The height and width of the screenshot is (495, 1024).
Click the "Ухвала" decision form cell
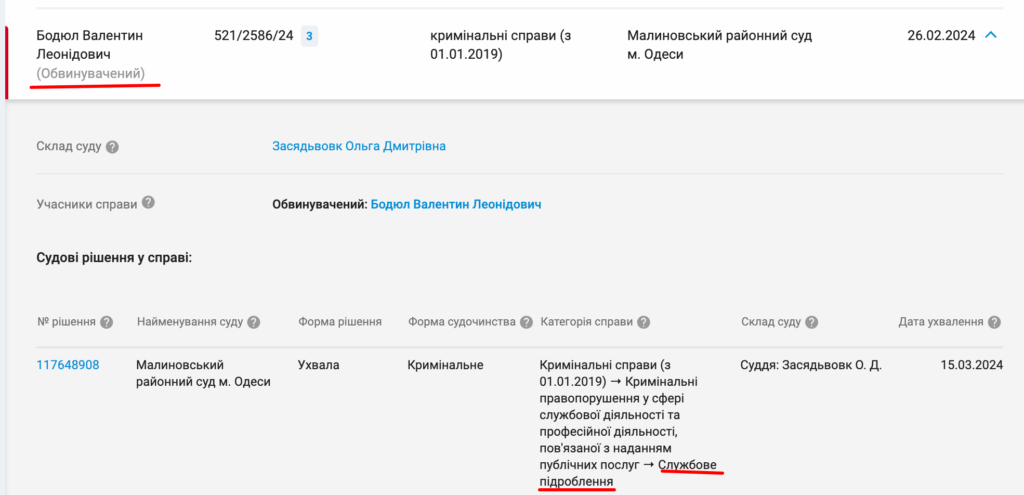[x=318, y=365]
